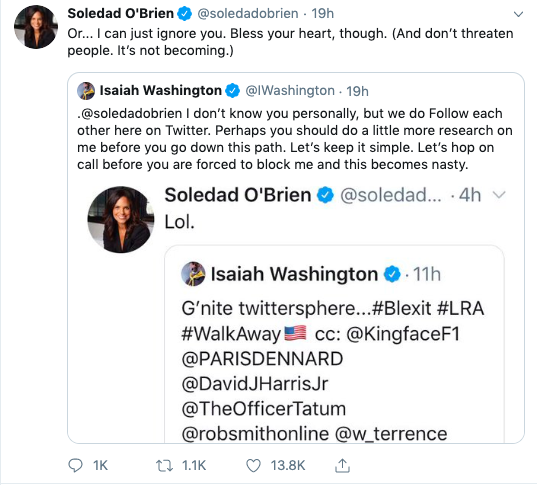Open the share upload icon
This screenshot has height=485, width=537.
pyautogui.click(x=342, y=465)
